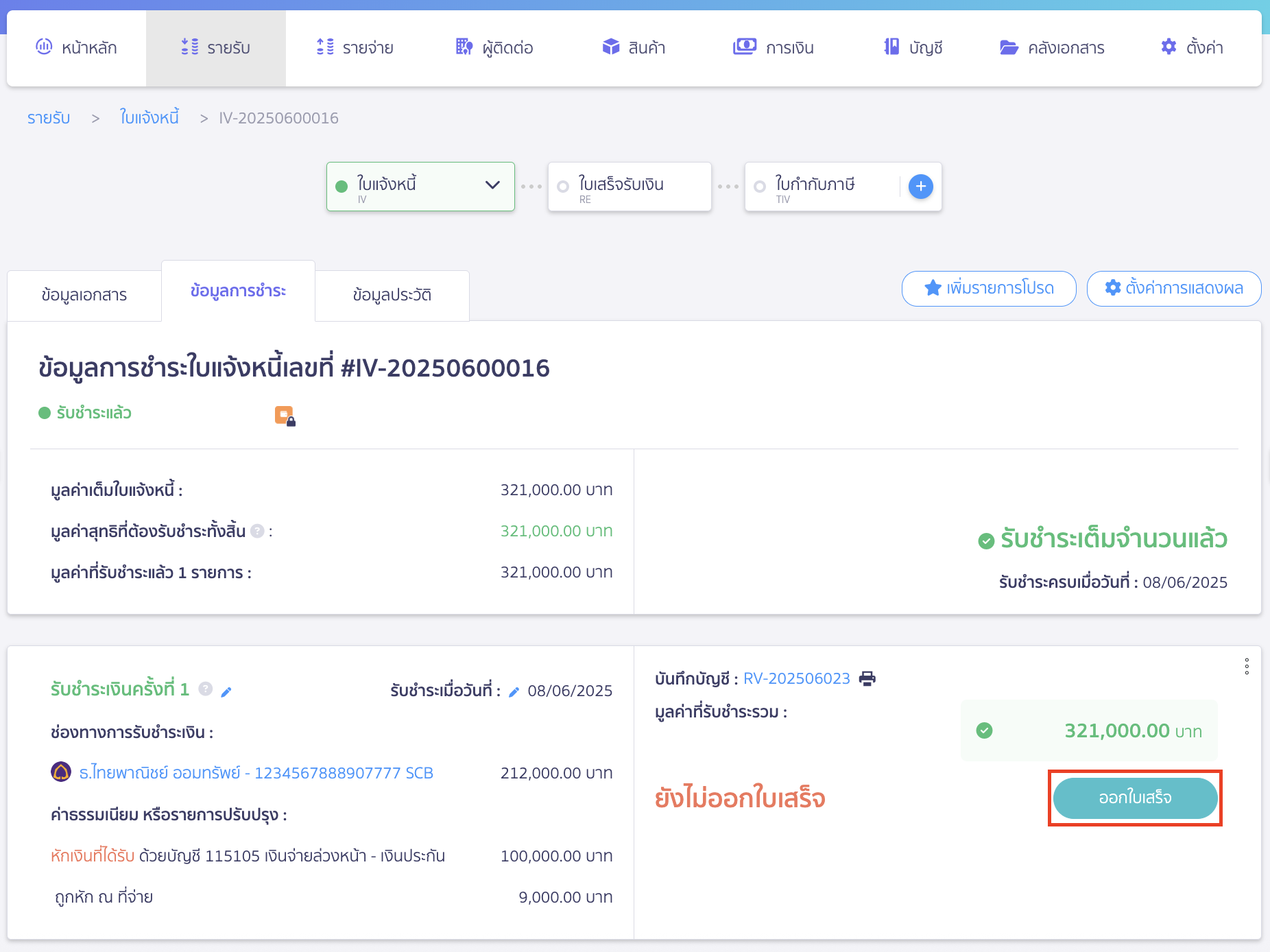Click the ออกใบเสร็จ button
The image size is (1270, 952).
1135,798
